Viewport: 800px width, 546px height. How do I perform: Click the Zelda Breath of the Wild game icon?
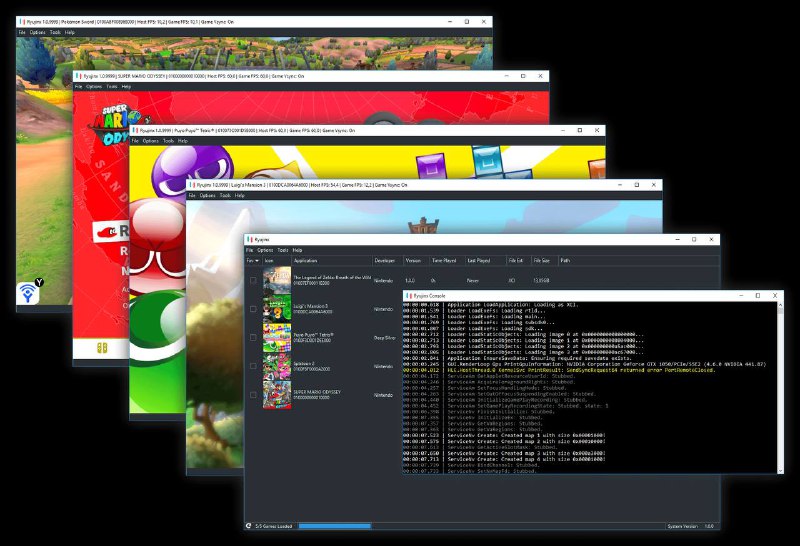coord(277,280)
